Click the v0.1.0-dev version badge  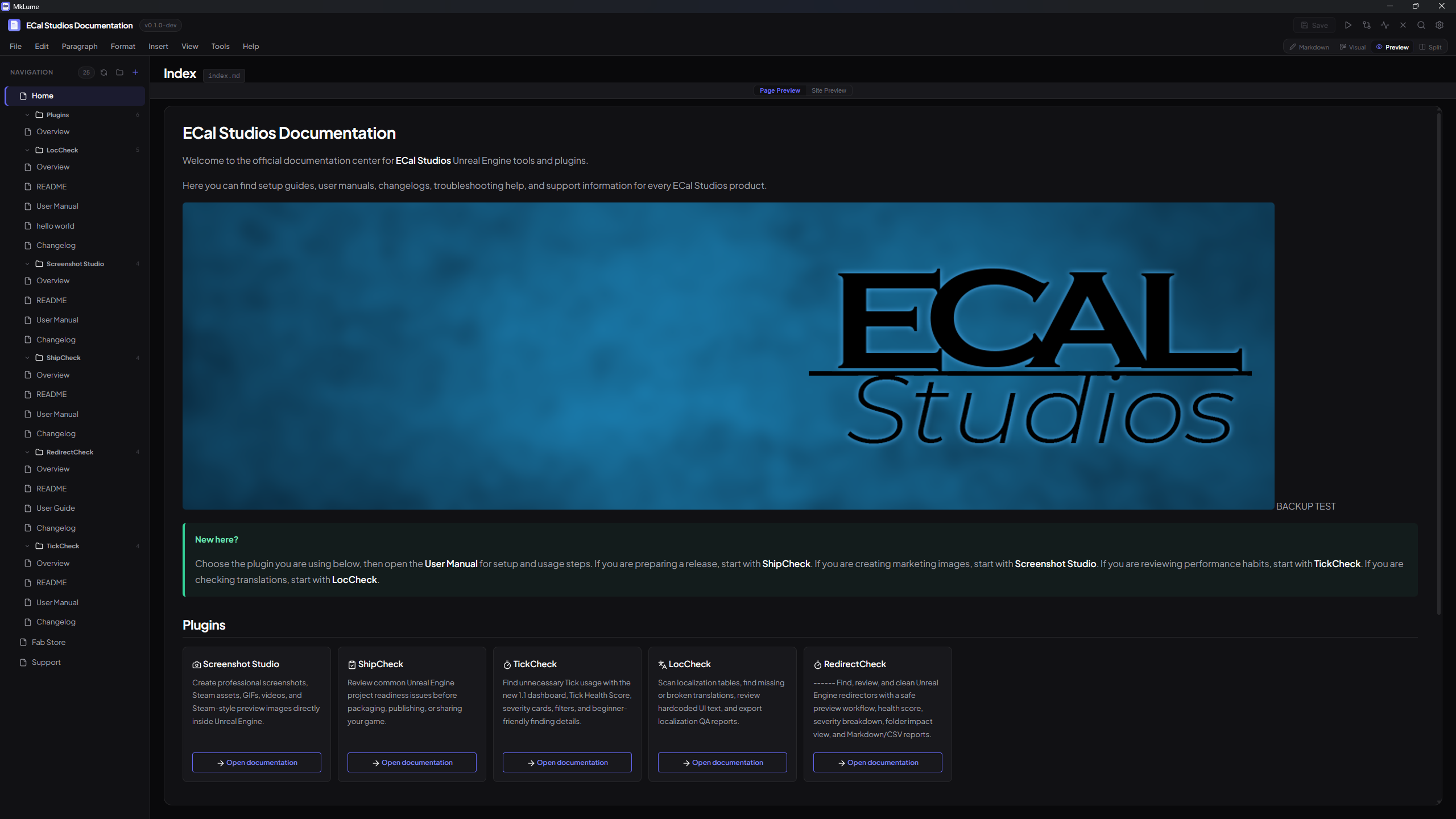tap(160, 25)
